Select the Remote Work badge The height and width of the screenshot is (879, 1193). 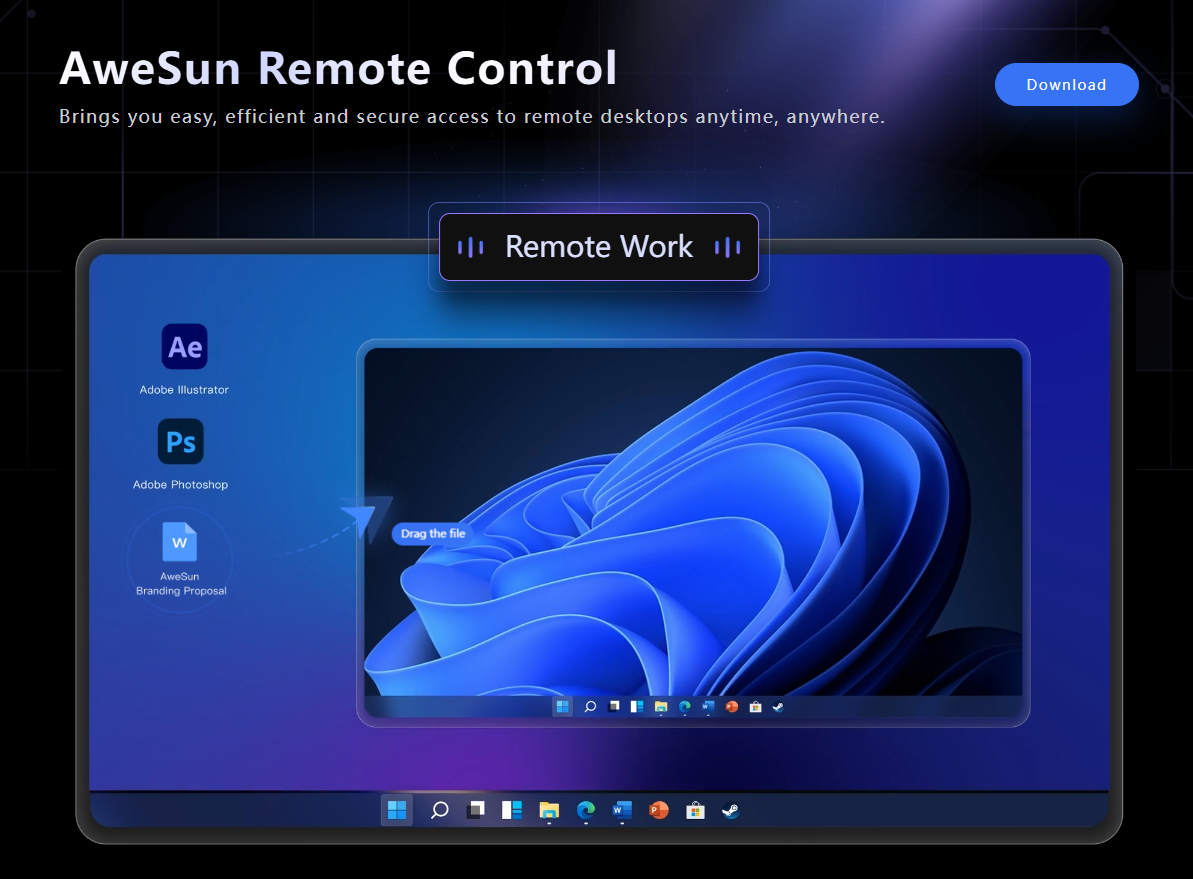coord(599,247)
